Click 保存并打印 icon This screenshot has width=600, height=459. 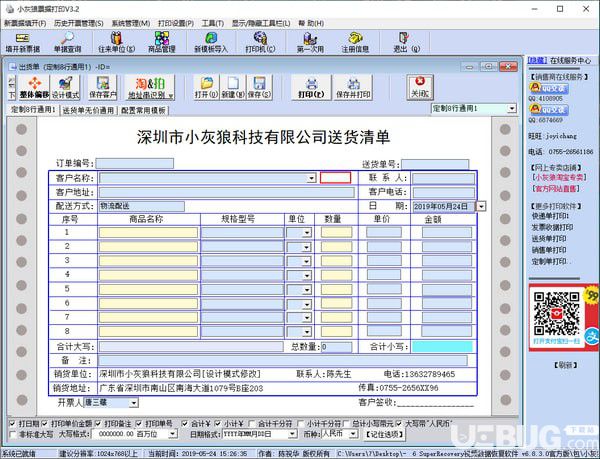353,88
